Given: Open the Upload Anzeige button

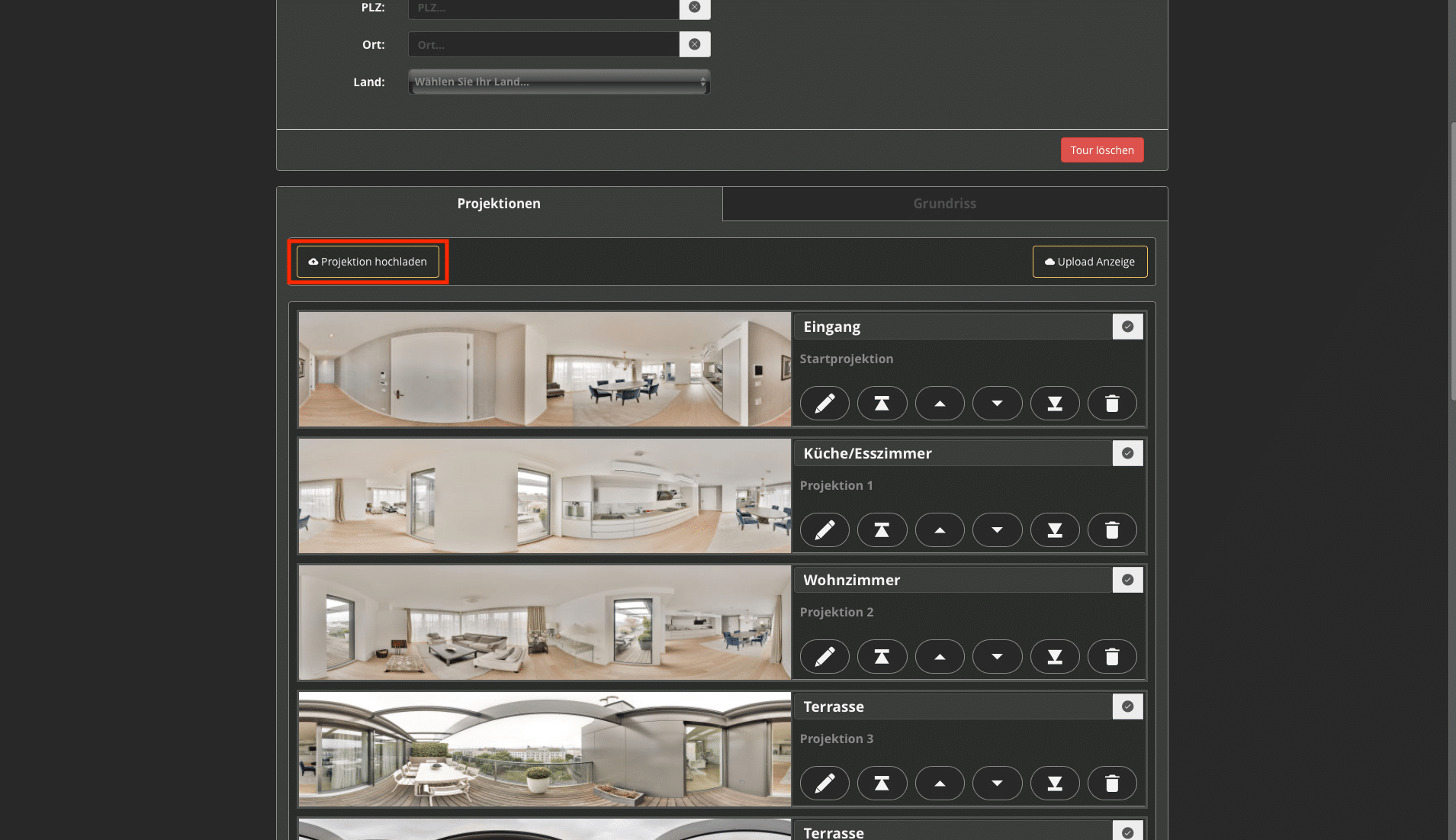Looking at the screenshot, I should [1089, 262].
